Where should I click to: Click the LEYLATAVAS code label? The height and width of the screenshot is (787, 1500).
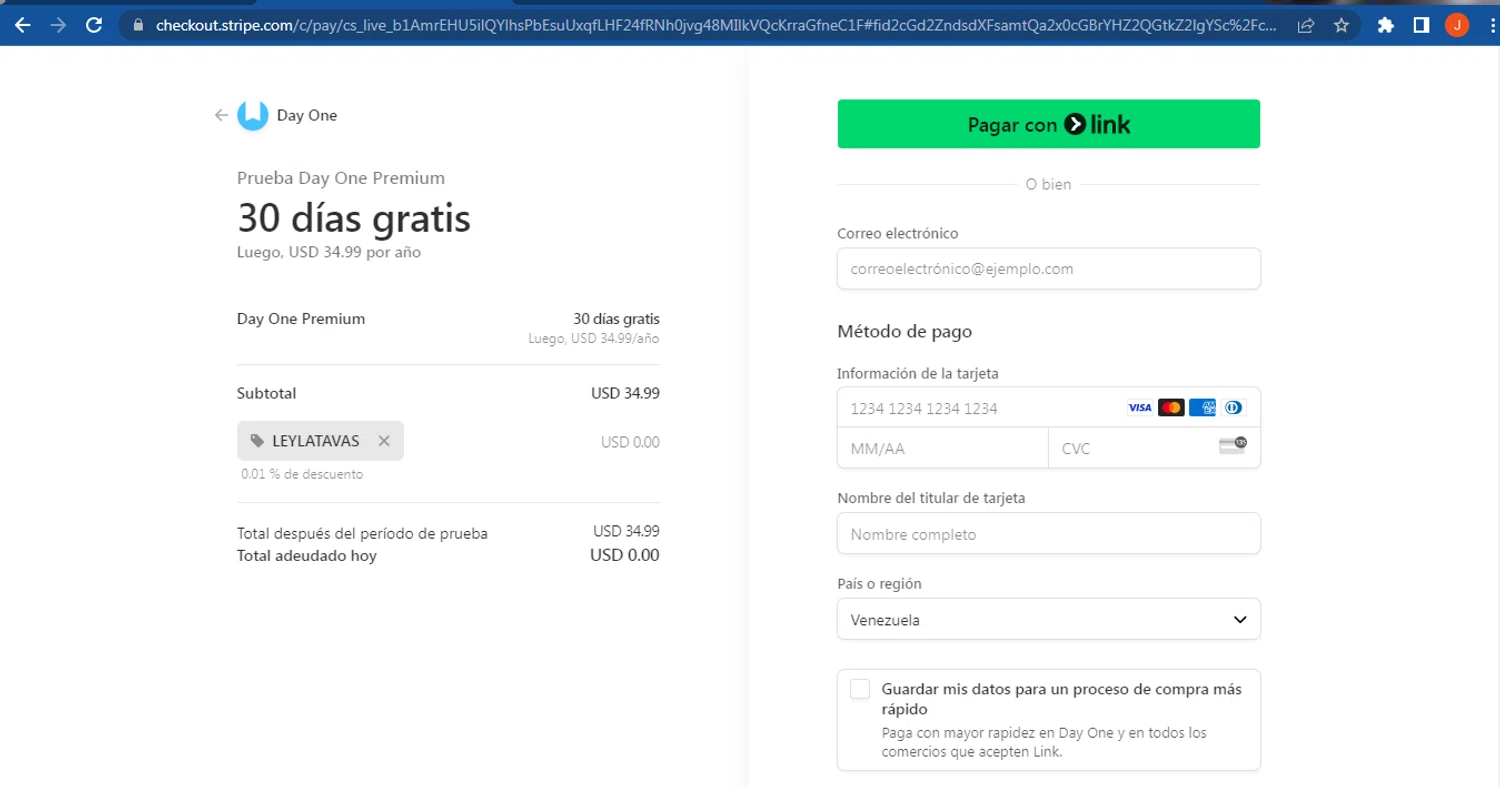316,441
